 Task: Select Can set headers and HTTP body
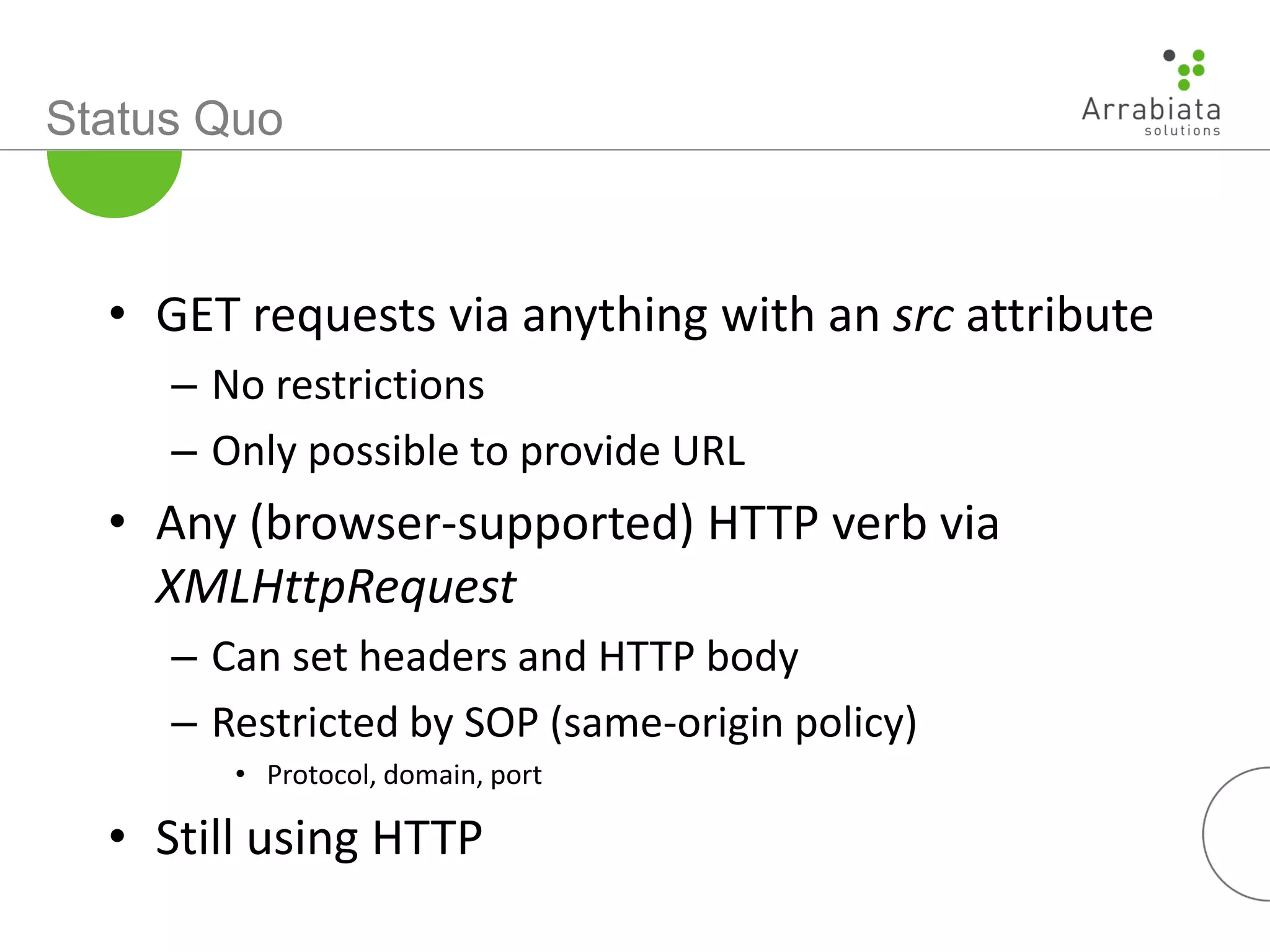505,657
